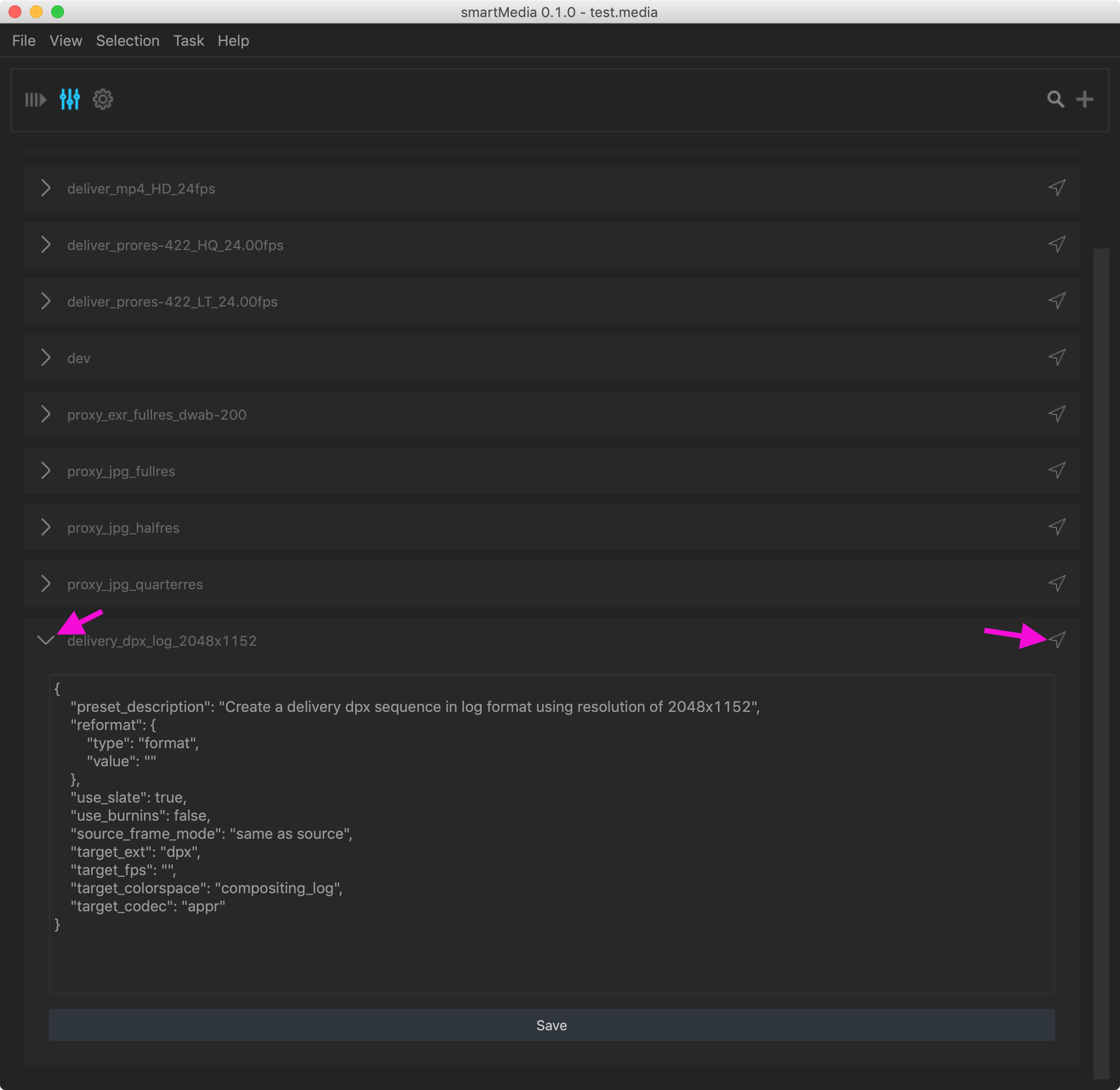Screen dimensions: 1120x1090
Task: Send deliver_mp4_HD_24fps preset via arrow icon
Action: point(1057,188)
